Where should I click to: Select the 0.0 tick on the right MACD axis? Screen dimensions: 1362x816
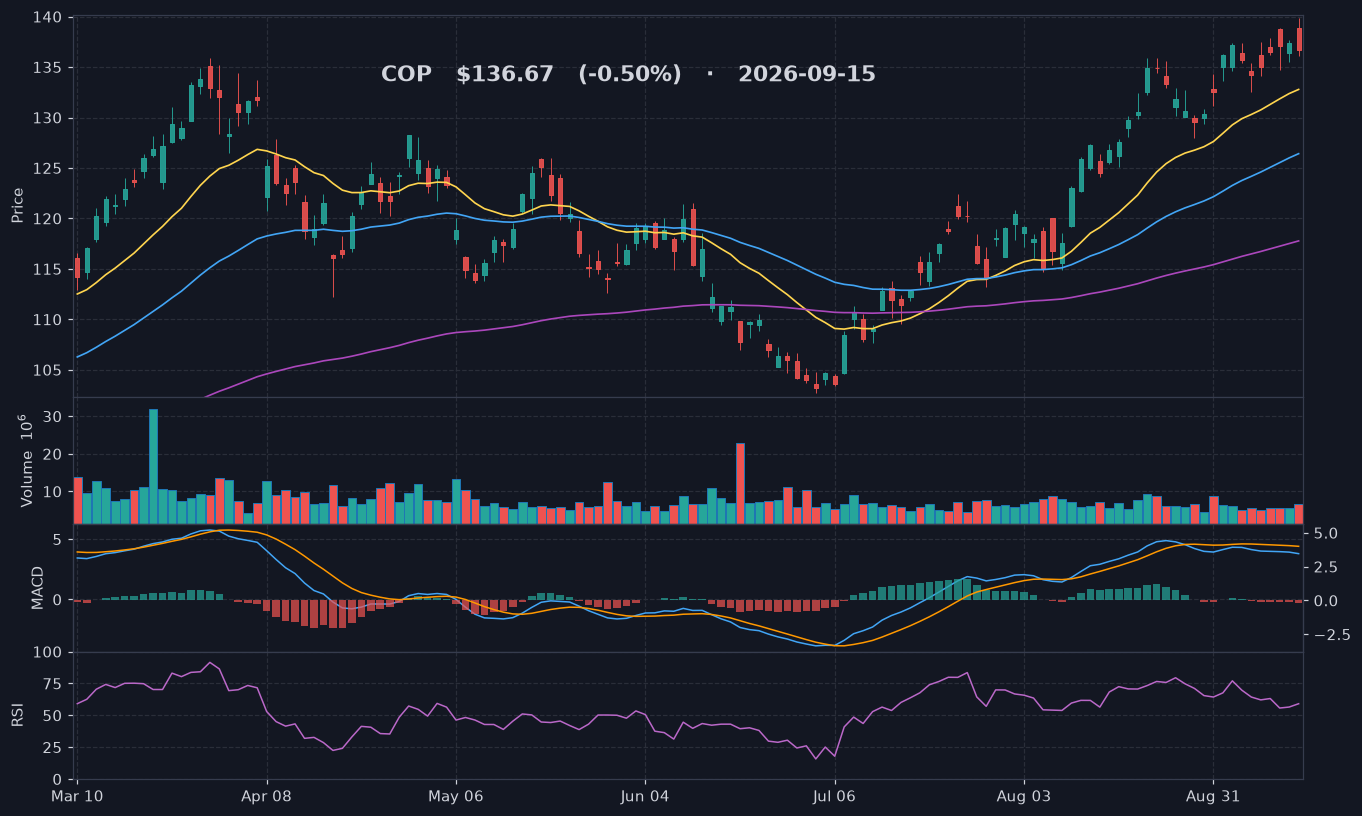coord(1324,601)
